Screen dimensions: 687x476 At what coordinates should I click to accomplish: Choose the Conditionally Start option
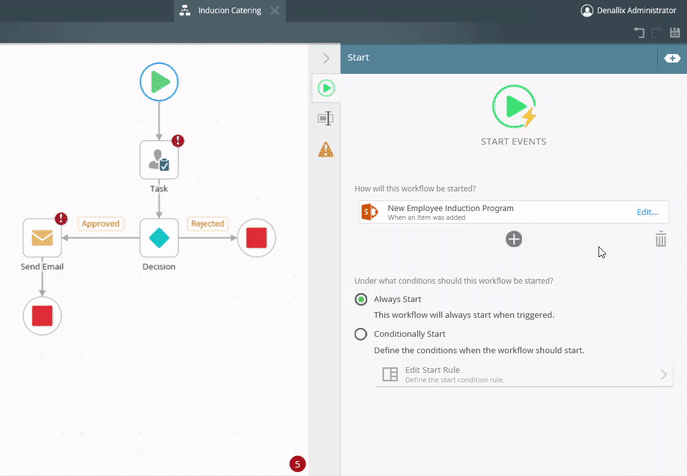click(x=361, y=334)
